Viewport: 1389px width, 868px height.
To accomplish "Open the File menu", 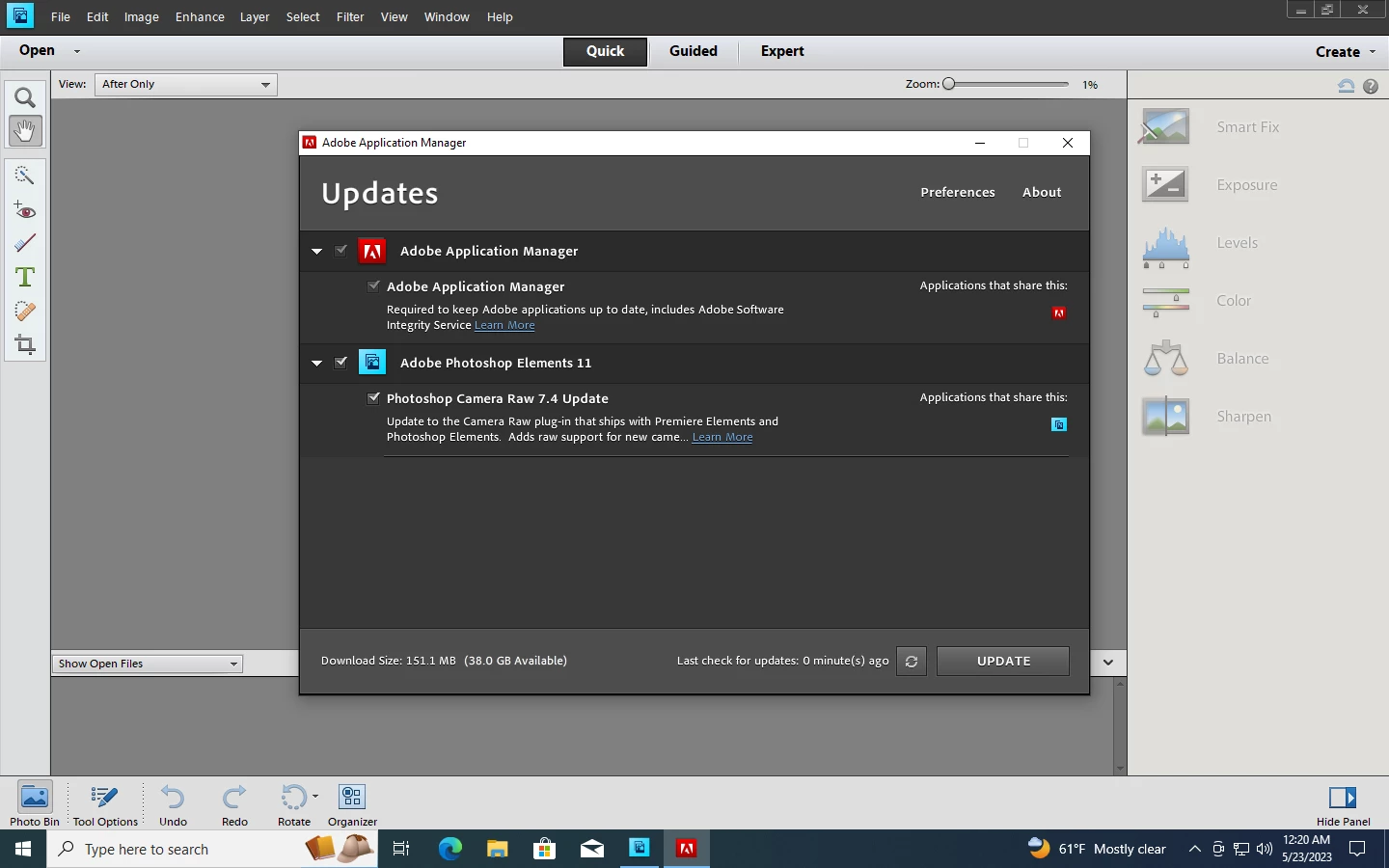I will pyautogui.click(x=61, y=17).
